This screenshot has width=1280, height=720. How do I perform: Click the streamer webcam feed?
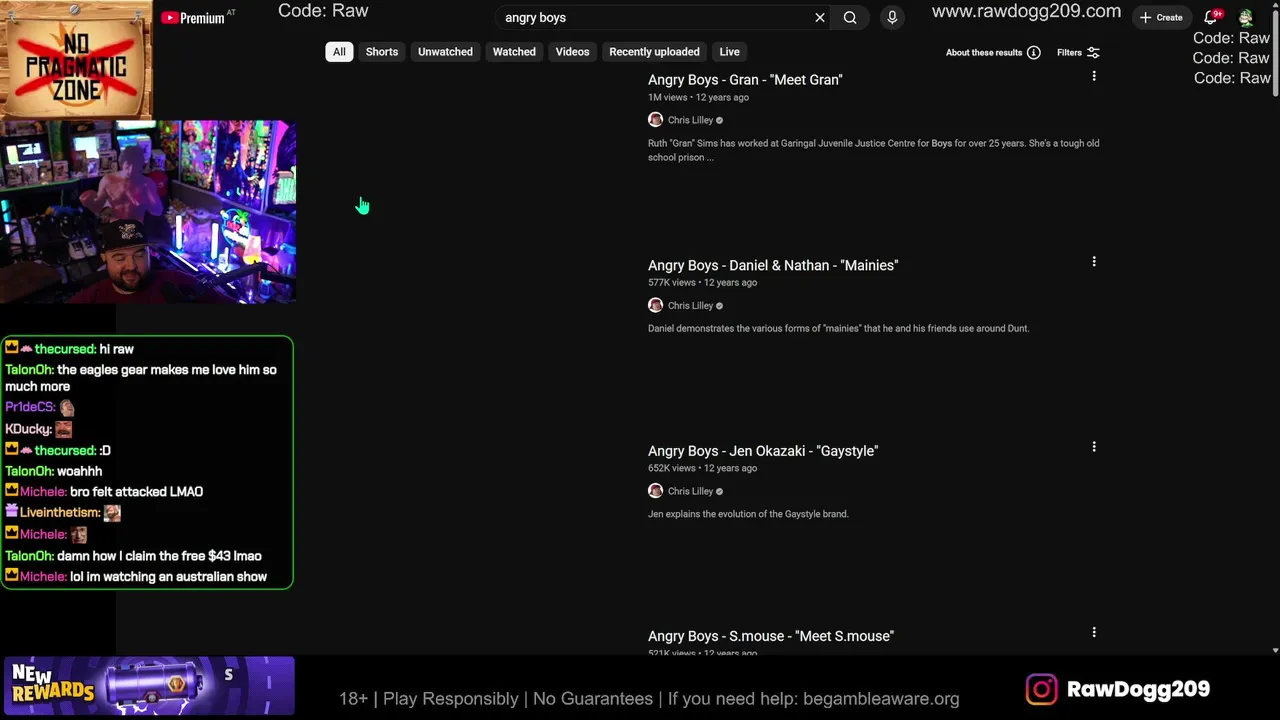coord(148,211)
